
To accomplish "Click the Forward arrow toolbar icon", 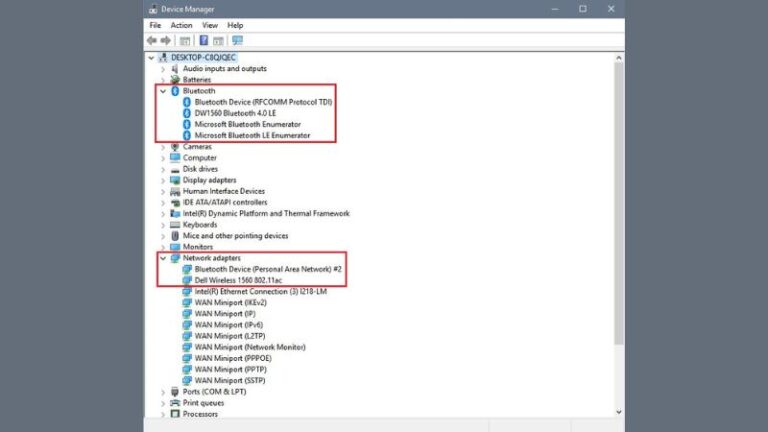I will (166, 41).
